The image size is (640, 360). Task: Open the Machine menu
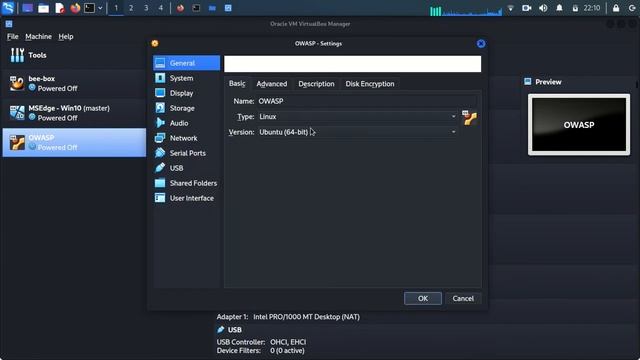point(38,36)
